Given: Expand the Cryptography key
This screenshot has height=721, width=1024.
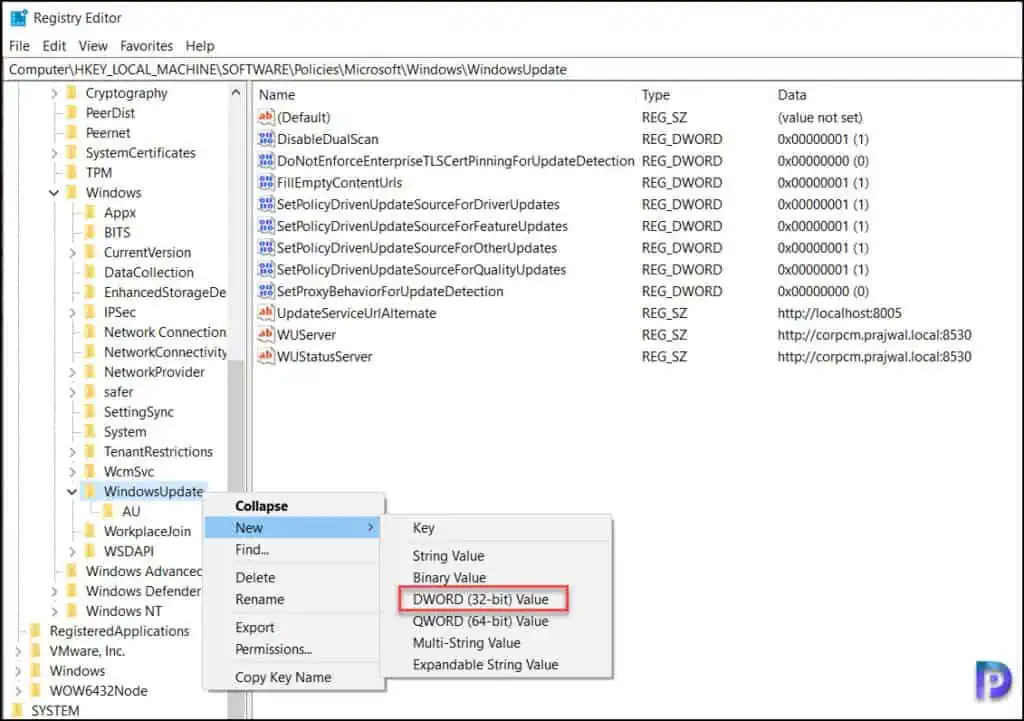Looking at the screenshot, I should pos(54,93).
